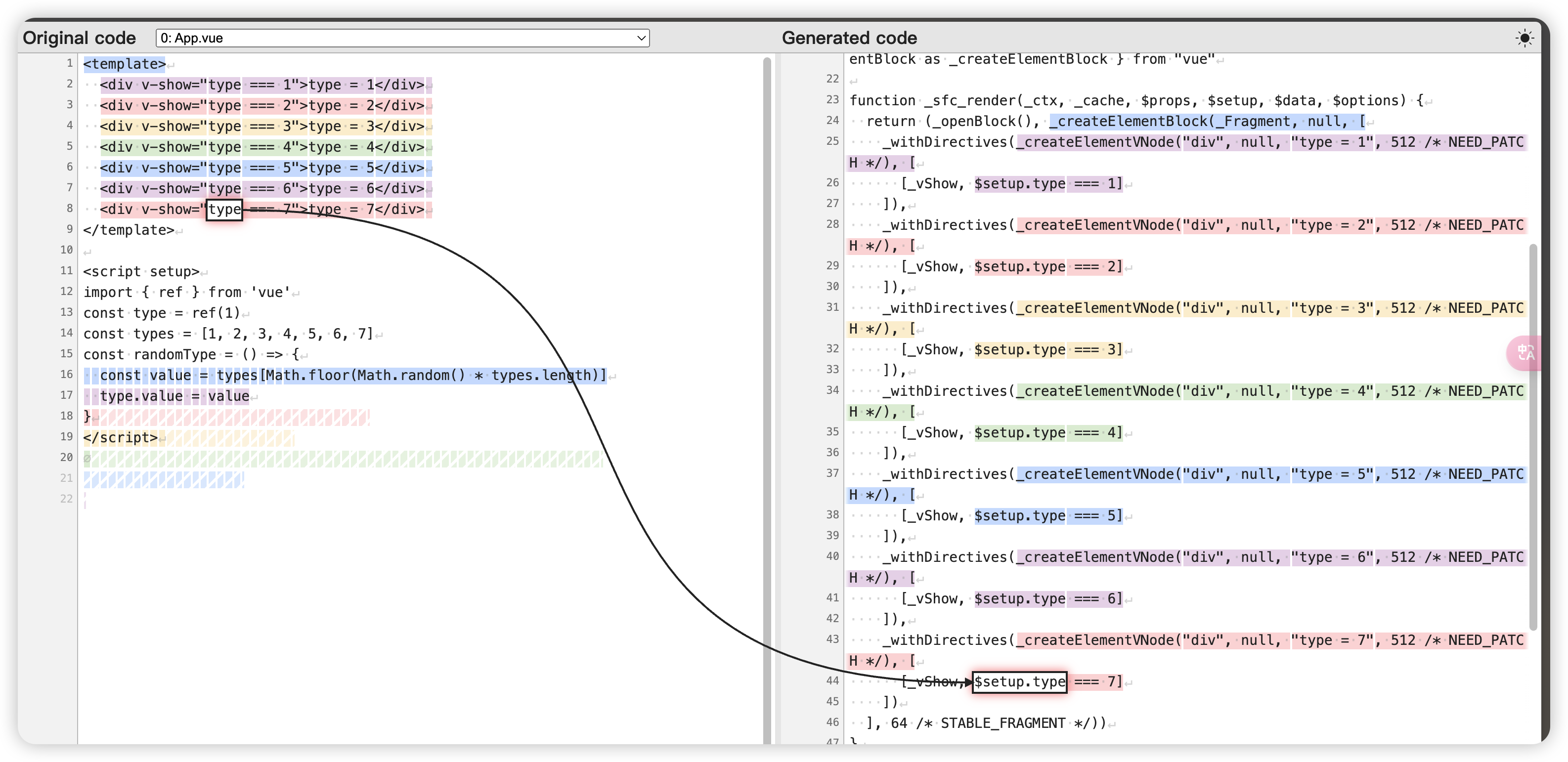
Task: Click 'Original code' heading
Action: coord(79,38)
